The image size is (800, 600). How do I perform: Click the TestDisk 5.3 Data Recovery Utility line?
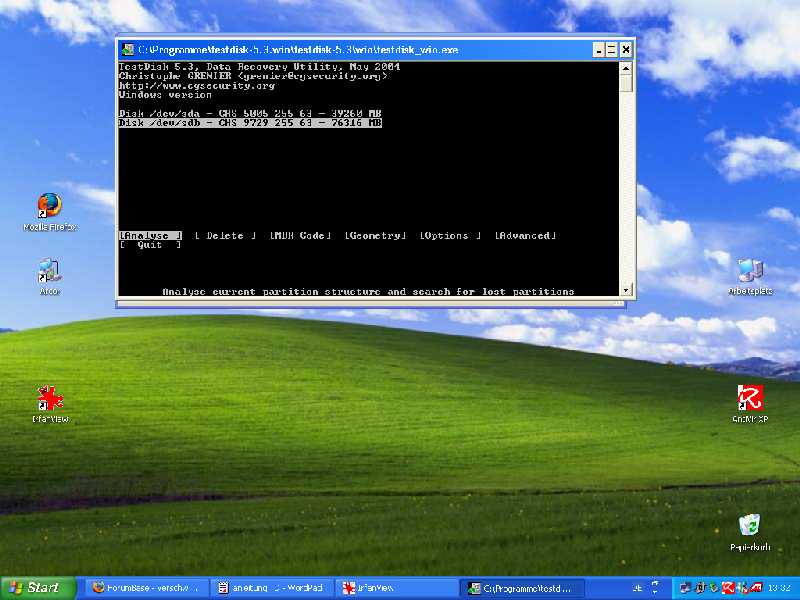[259, 67]
